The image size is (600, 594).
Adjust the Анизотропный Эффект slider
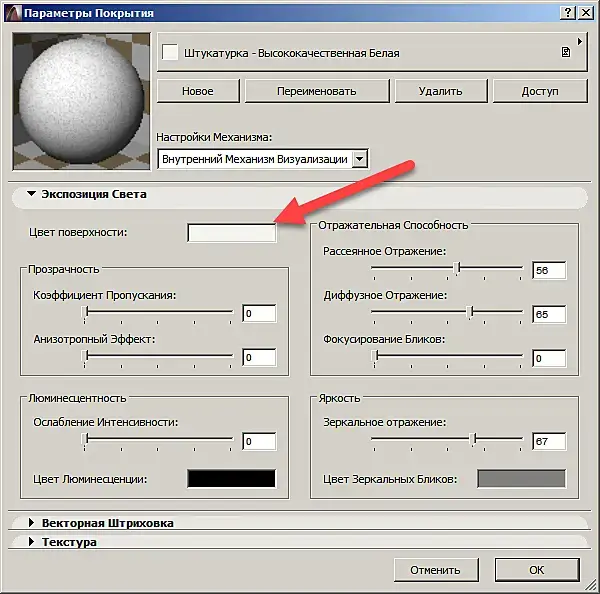[85, 356]
